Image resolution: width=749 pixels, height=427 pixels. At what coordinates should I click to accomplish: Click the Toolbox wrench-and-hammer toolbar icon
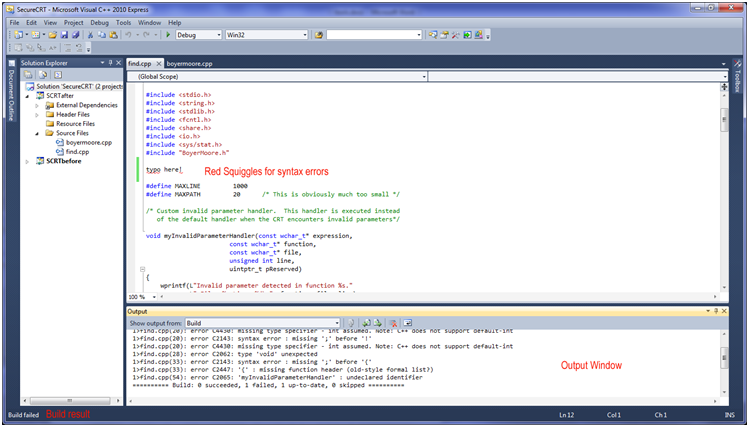coord(456,35)
